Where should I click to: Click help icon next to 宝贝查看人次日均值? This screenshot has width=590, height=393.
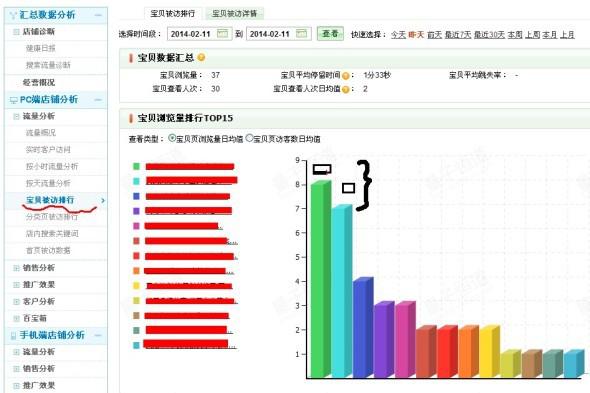(x=345, y=90)
